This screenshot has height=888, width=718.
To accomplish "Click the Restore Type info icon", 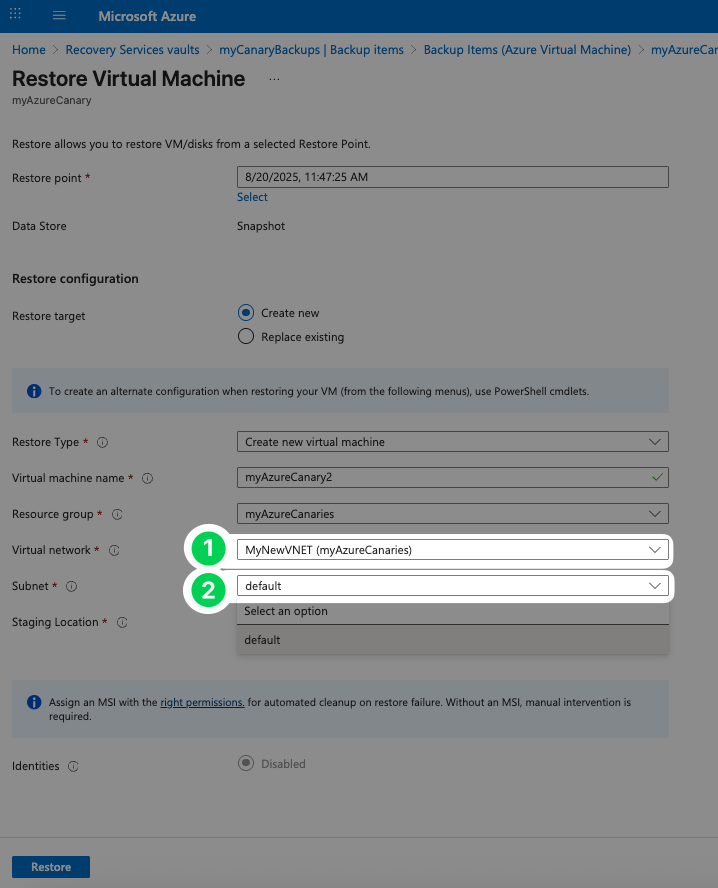I will coord(102,442).
